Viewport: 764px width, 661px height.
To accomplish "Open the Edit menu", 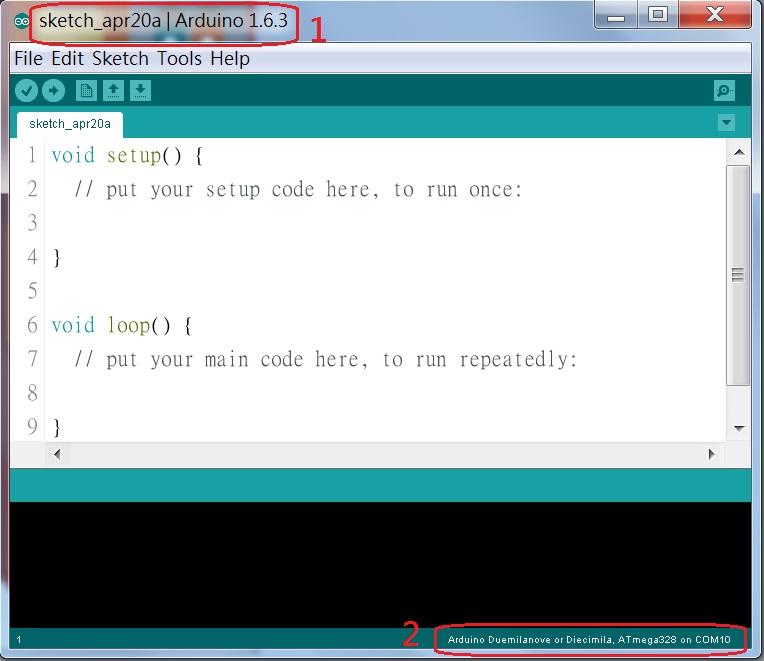I will click(x=68, y=58).
